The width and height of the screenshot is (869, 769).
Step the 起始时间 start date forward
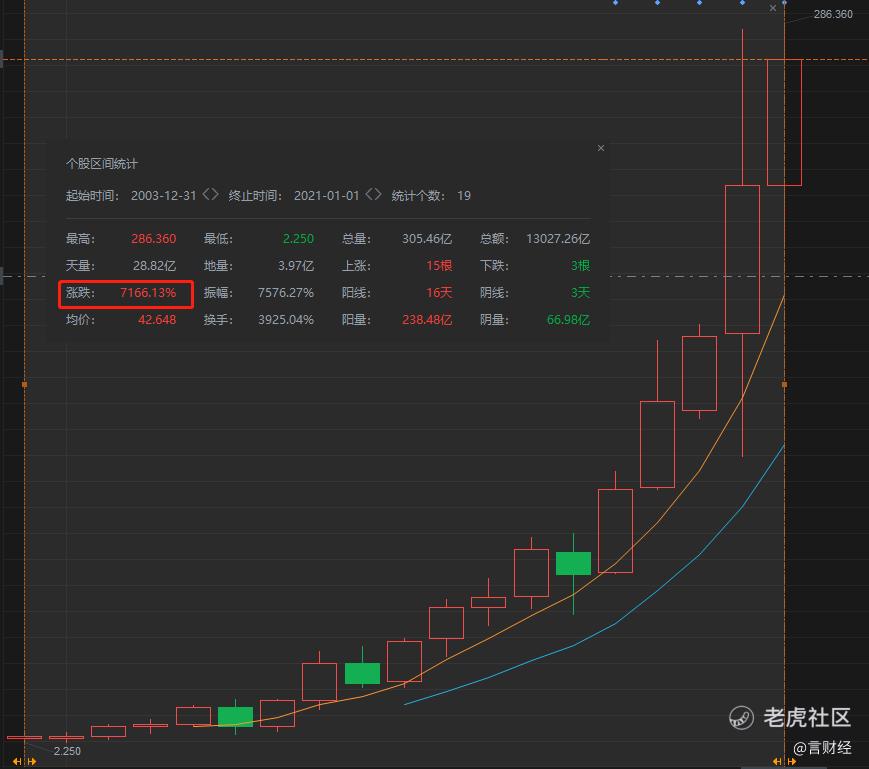pos(215,194)
